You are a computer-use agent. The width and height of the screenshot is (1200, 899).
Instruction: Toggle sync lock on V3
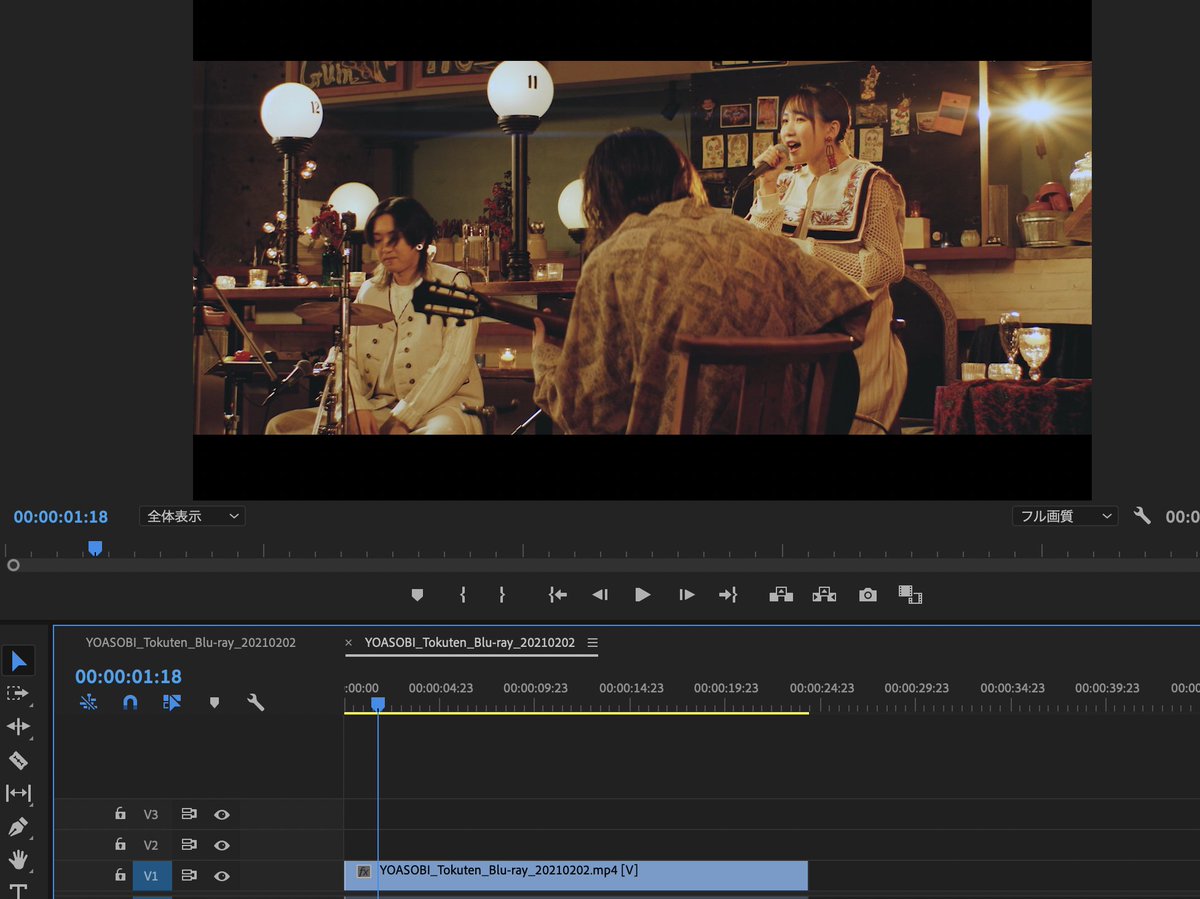coord(188,814)
